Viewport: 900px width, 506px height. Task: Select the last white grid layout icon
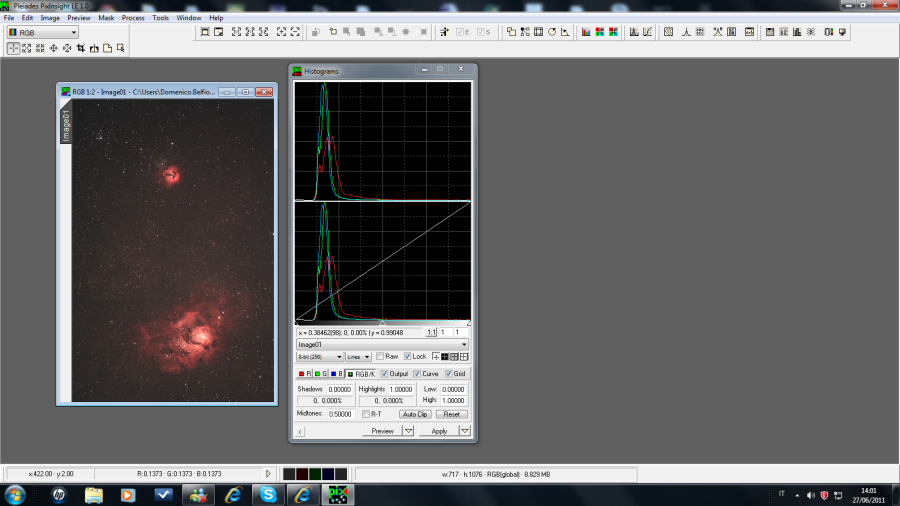pyautogui.click(x=464, y=357)
